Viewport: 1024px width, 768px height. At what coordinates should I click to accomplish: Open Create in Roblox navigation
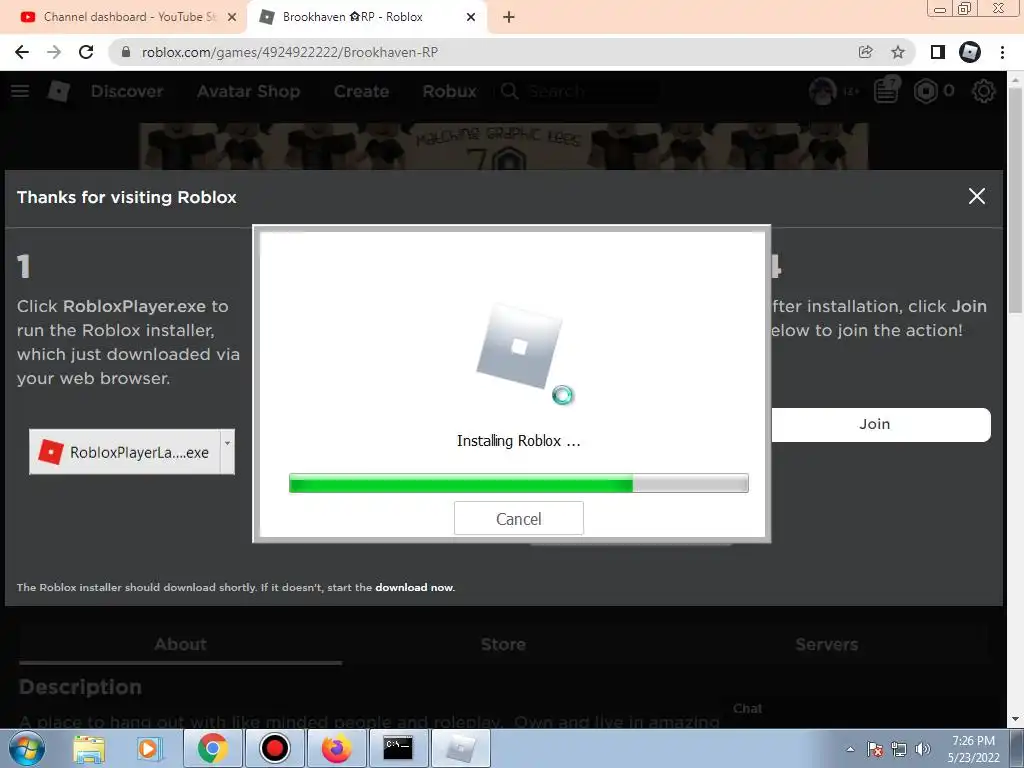[x=361, y=91]
